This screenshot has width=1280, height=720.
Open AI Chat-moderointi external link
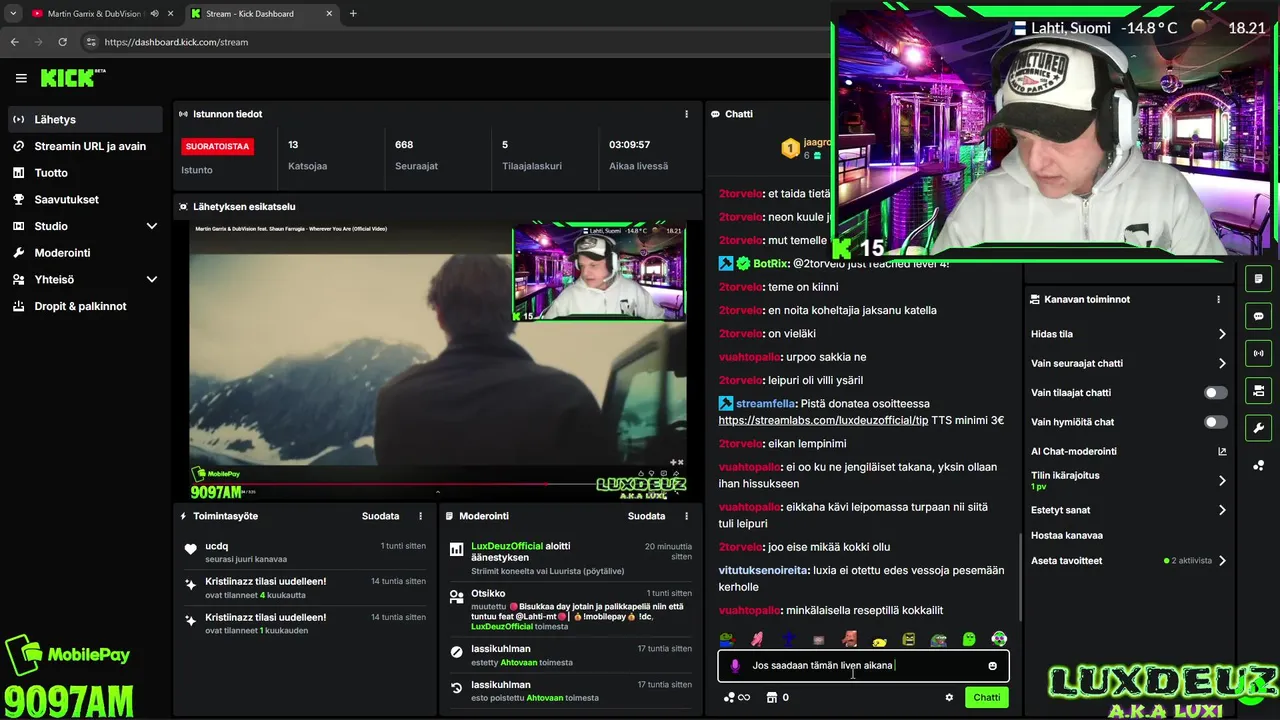click(x=1222, y=451)
